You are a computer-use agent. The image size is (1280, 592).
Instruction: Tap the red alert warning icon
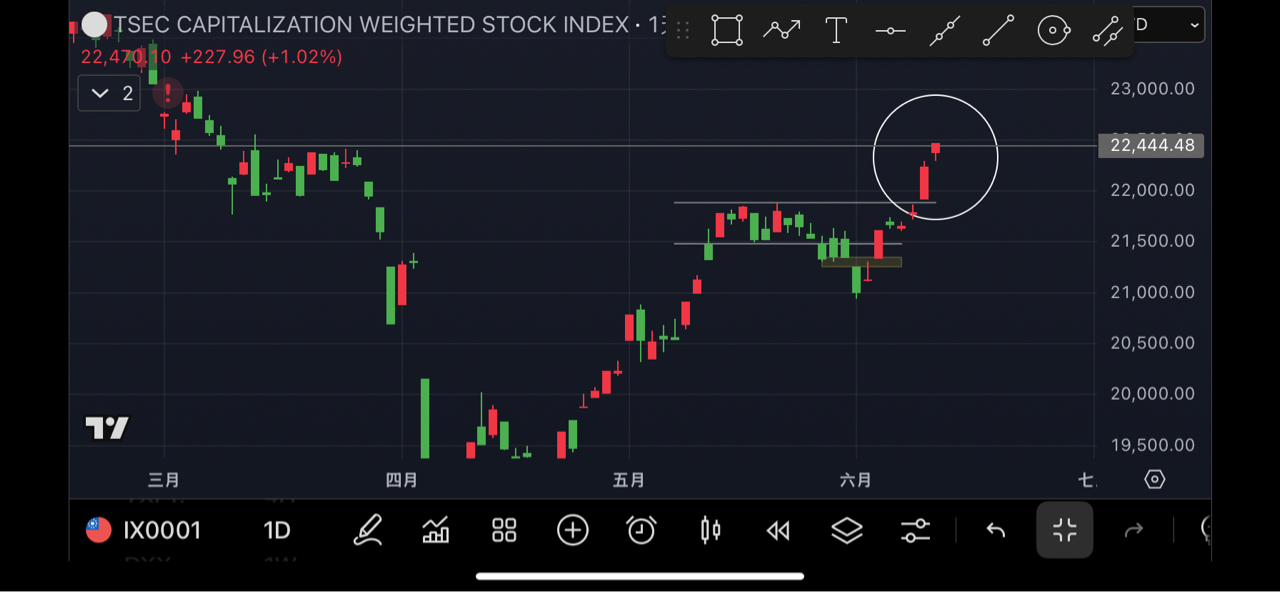coord(168,94)
